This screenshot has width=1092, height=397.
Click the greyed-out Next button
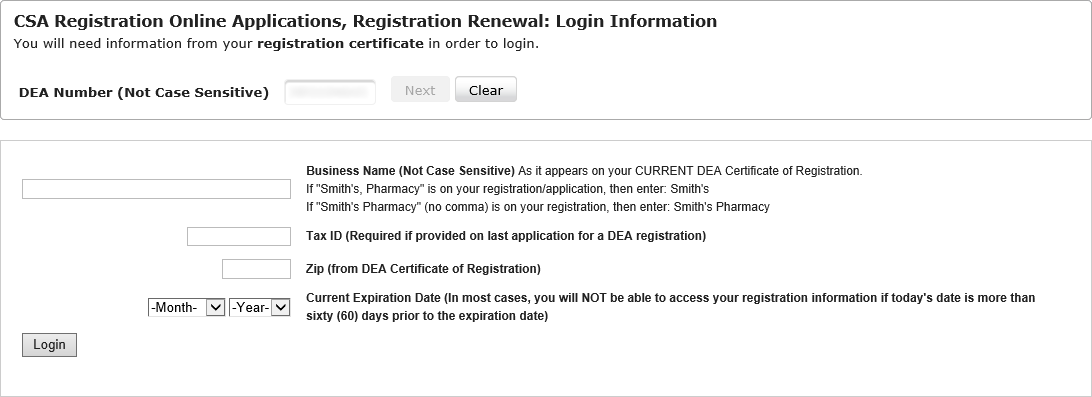[x=420, y=90]
